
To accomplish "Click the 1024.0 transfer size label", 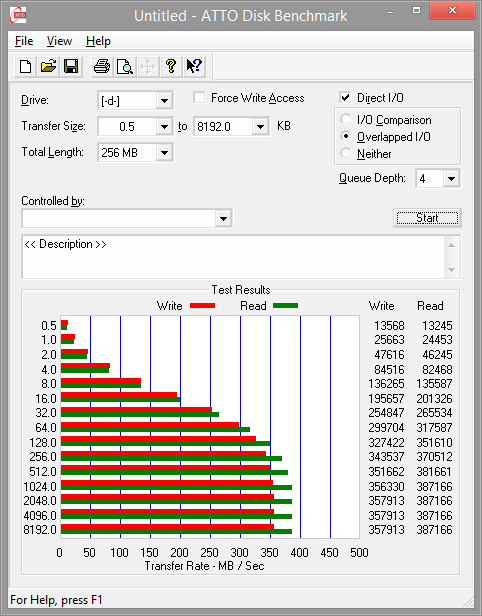I will coord(40,487).
